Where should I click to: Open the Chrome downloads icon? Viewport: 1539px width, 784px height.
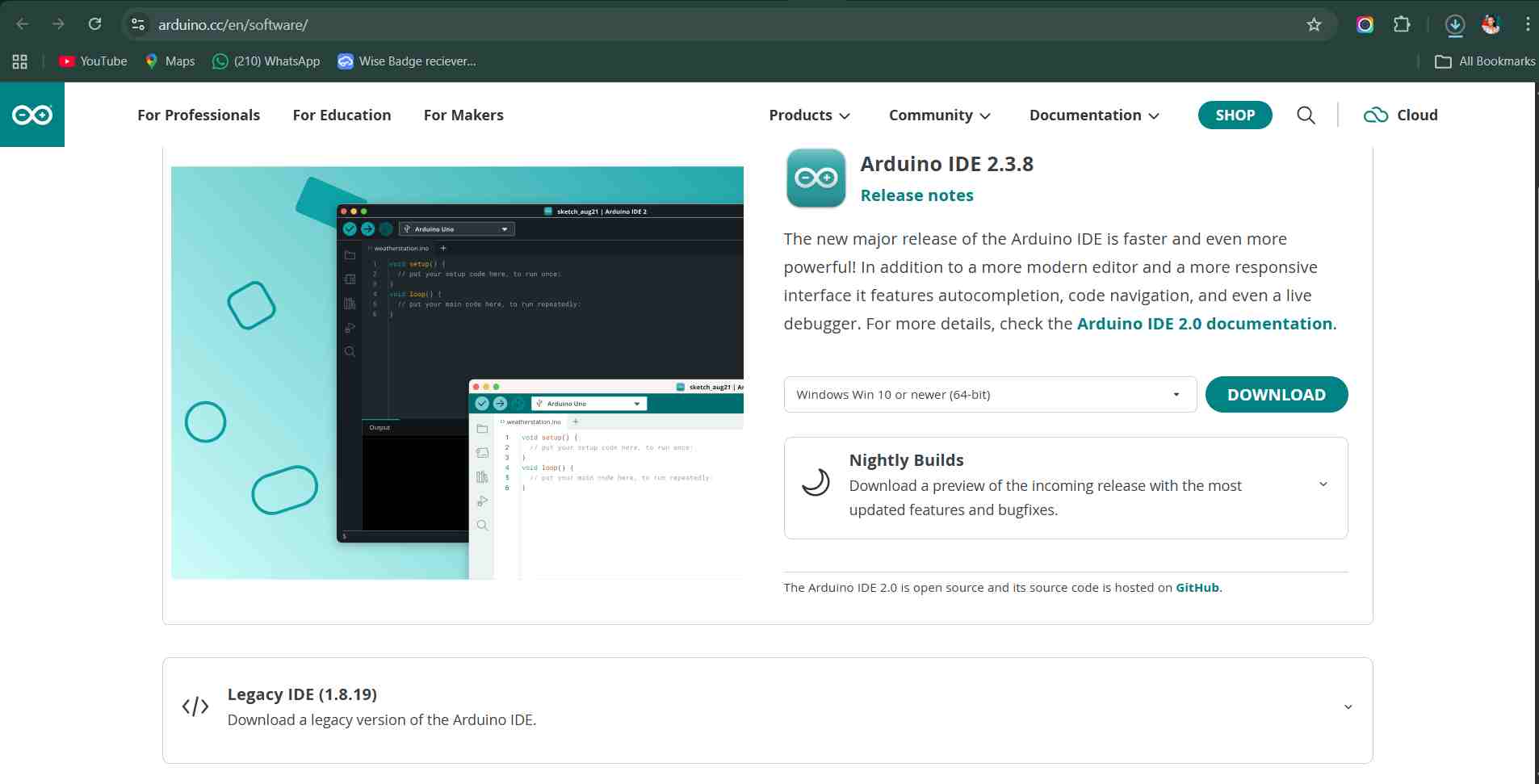(1455, 25)
